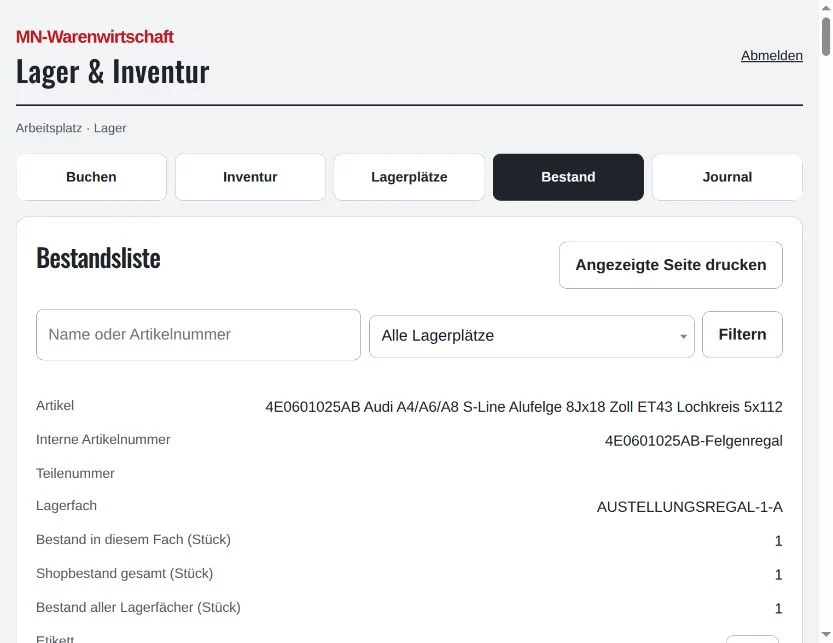This screenshot has height=643, width=833.
Task: Click the Arbeitsplatz · Lager breadcrumb
Action: 71,128
